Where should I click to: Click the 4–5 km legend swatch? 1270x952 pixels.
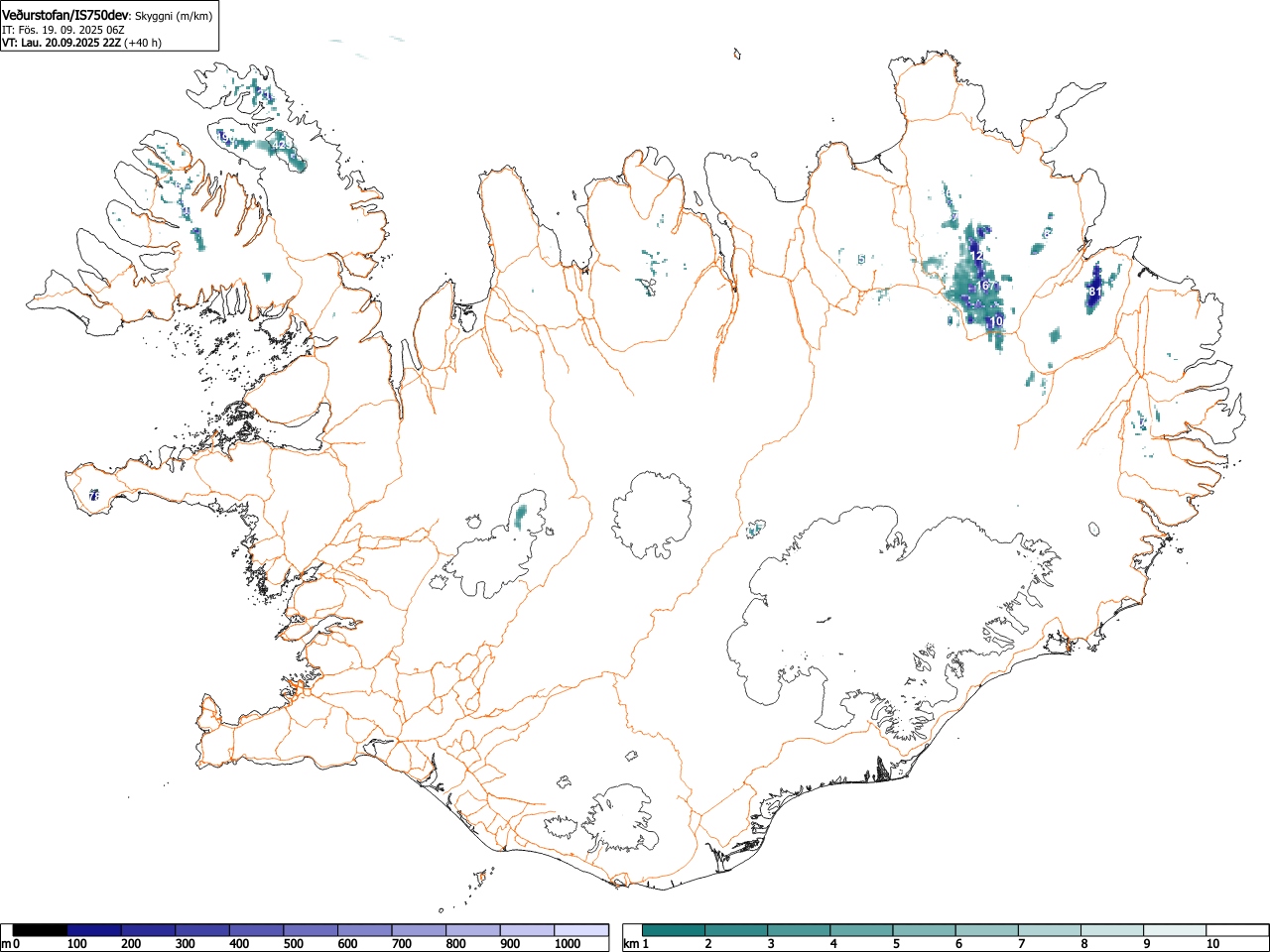pyautogui.click(x=861, y=930)
